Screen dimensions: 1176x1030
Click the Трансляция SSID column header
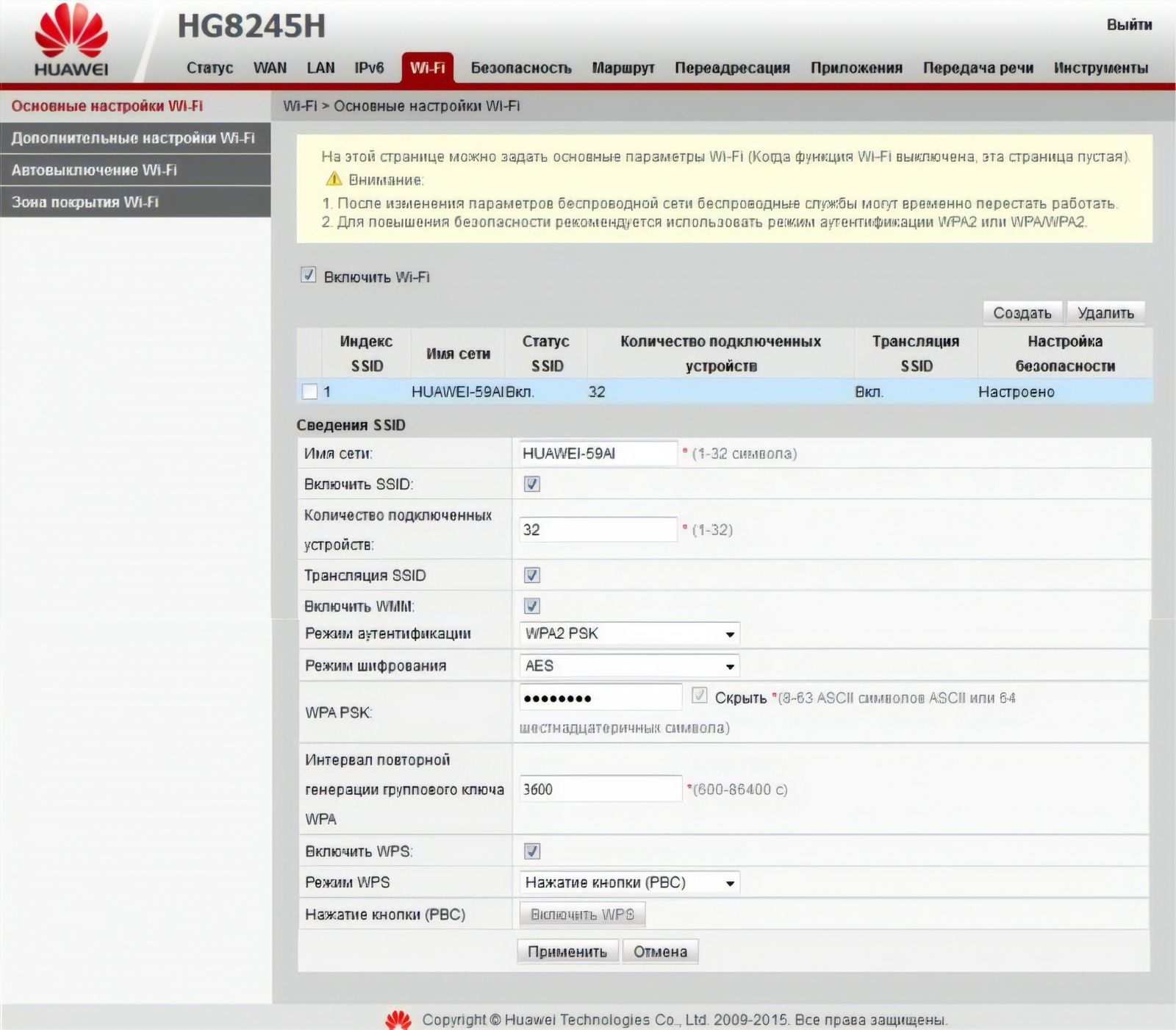[916, 354]
